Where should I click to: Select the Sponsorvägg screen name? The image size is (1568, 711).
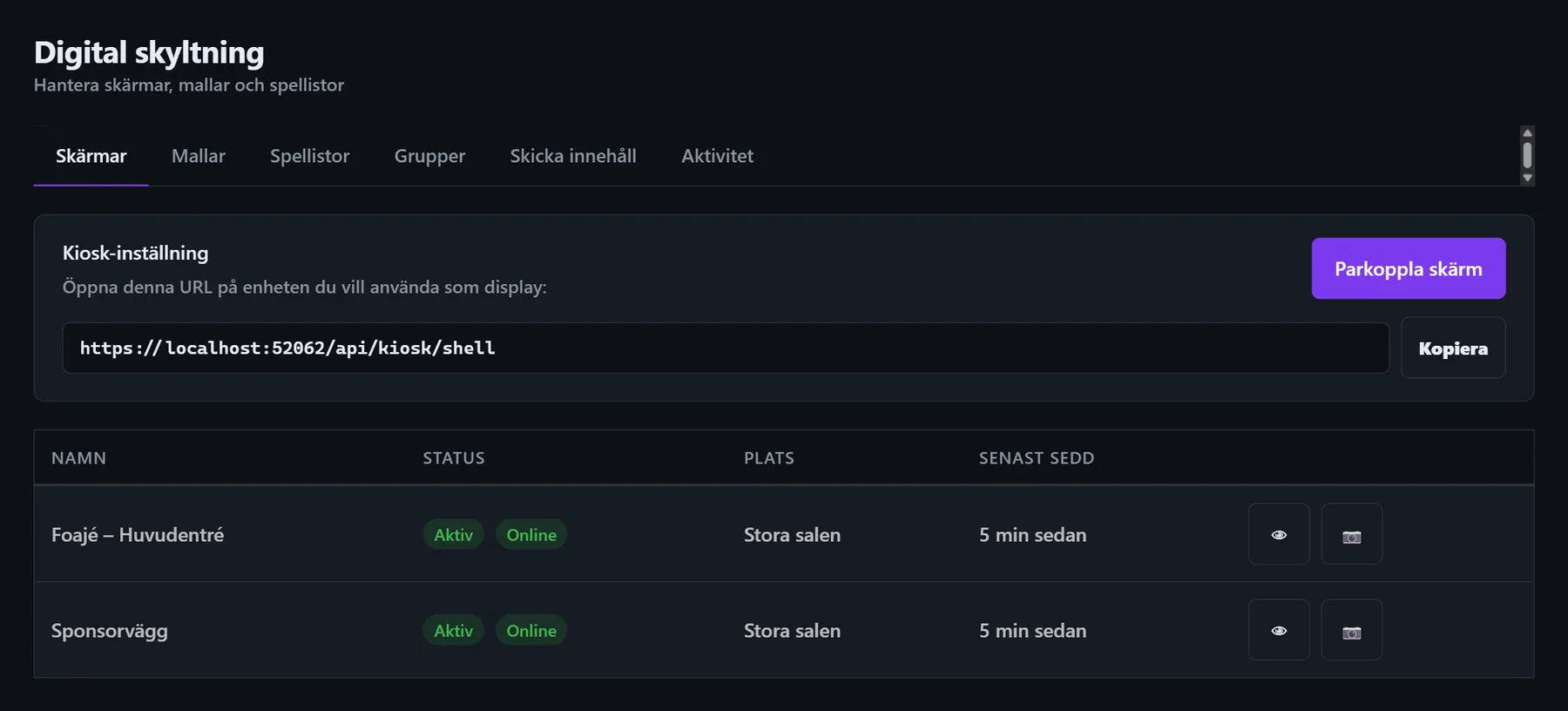coord(110,631)
